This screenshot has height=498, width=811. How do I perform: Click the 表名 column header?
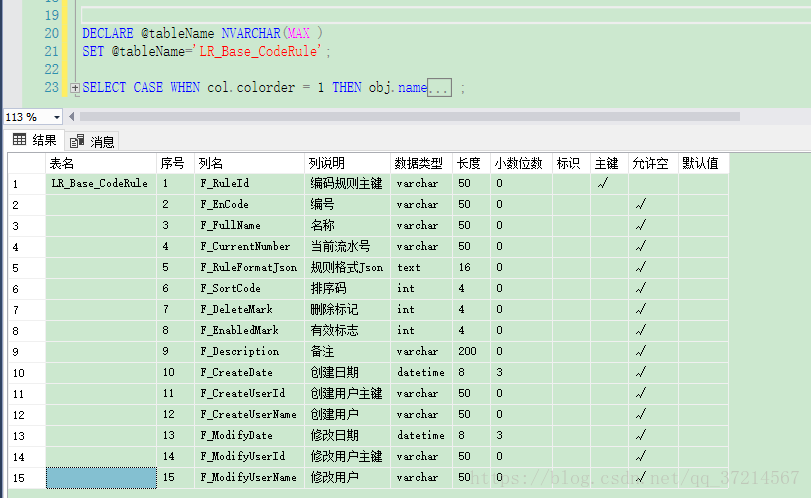[x=101, y=163]
